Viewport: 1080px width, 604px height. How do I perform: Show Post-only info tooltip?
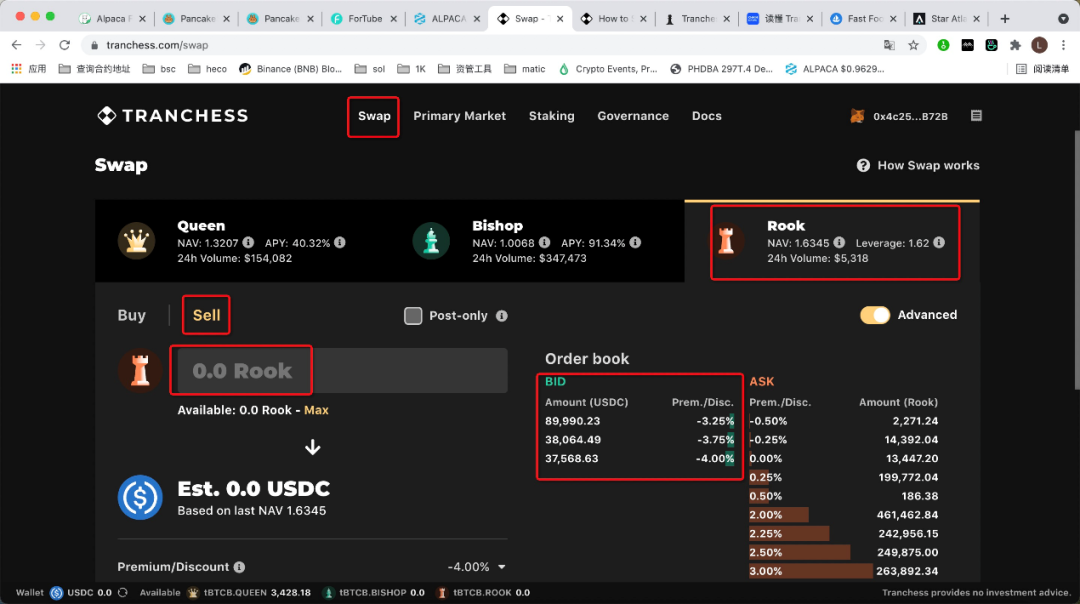point(501,315)
